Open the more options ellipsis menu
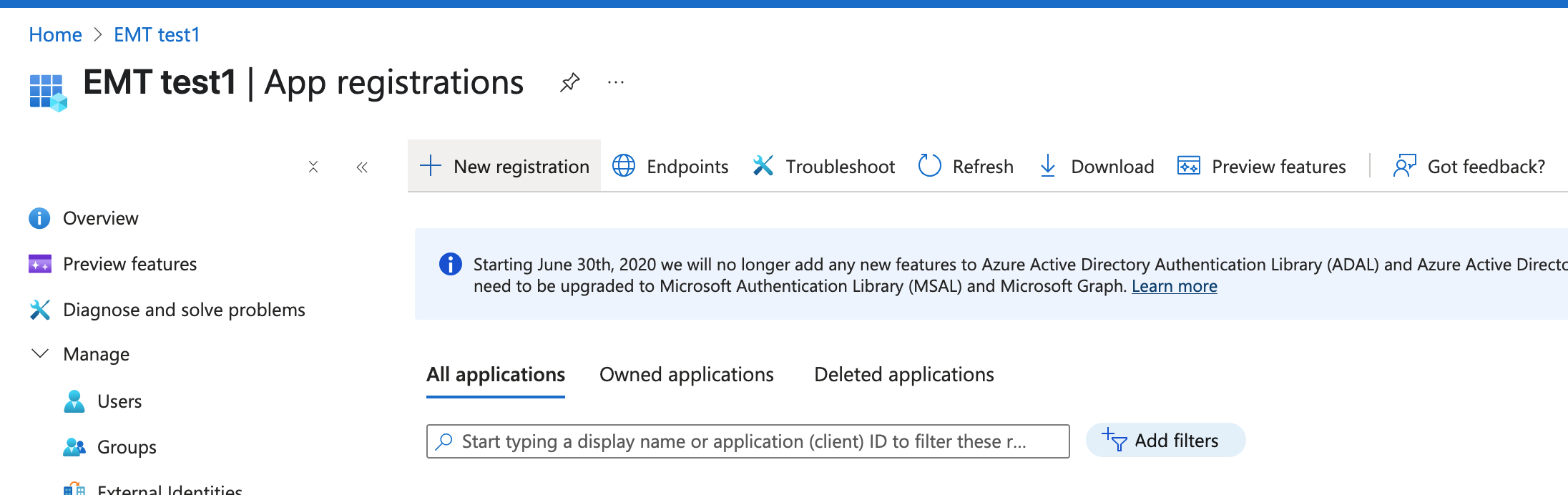Viewport: 1568px width, 495px height. [616, 82]
